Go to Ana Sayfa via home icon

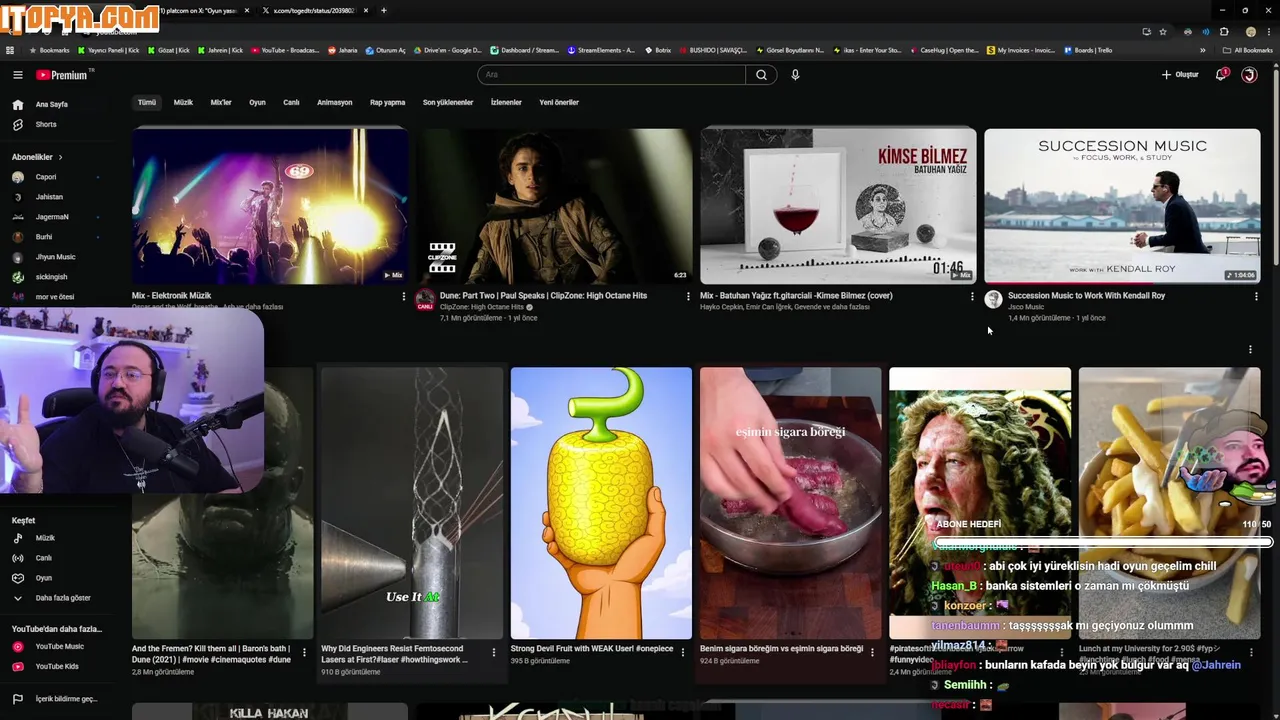point(18,104)
